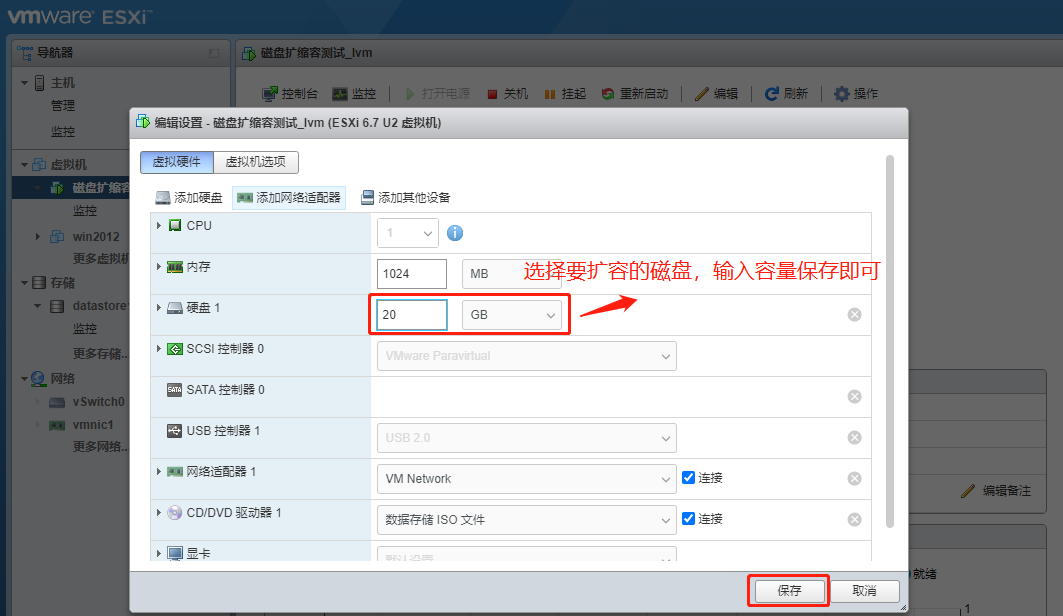Click the Console (控制台) toolbar icon
The width and height of the screenshot is (1063, 616).
(270, 94)
